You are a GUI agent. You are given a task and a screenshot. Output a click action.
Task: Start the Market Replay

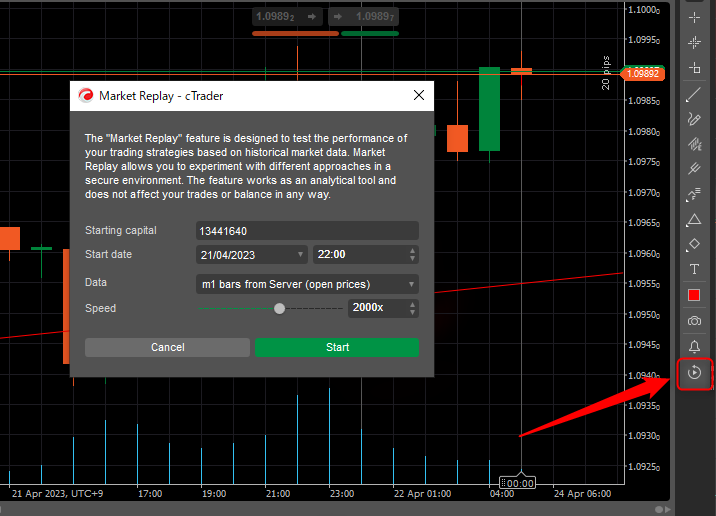click(337, 347)
